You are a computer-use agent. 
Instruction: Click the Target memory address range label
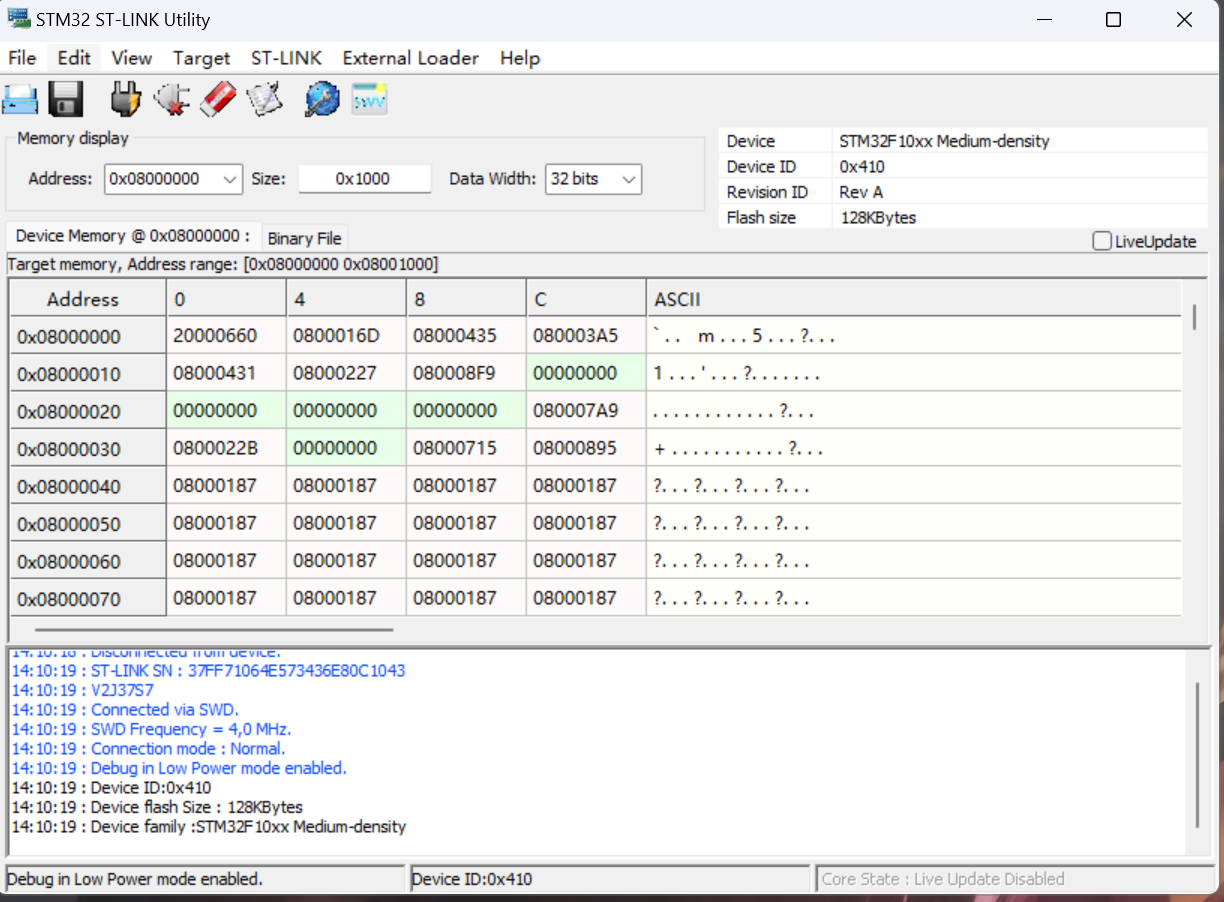222,264
